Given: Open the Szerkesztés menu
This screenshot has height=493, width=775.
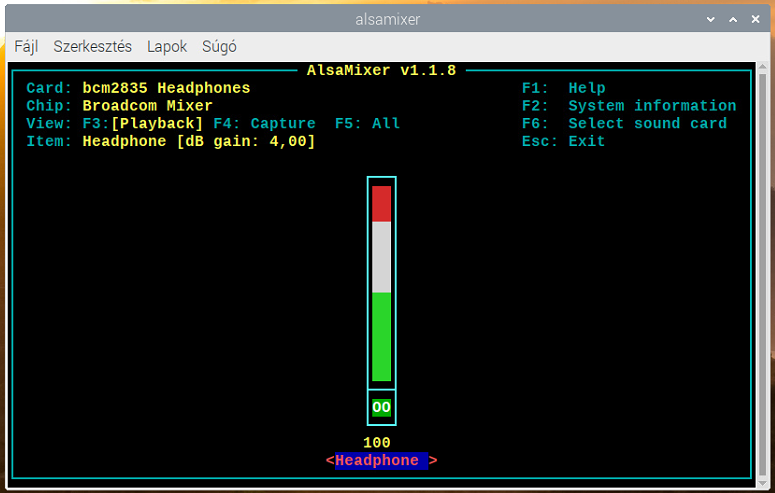Looking at the screenshot, I should 92,46.
